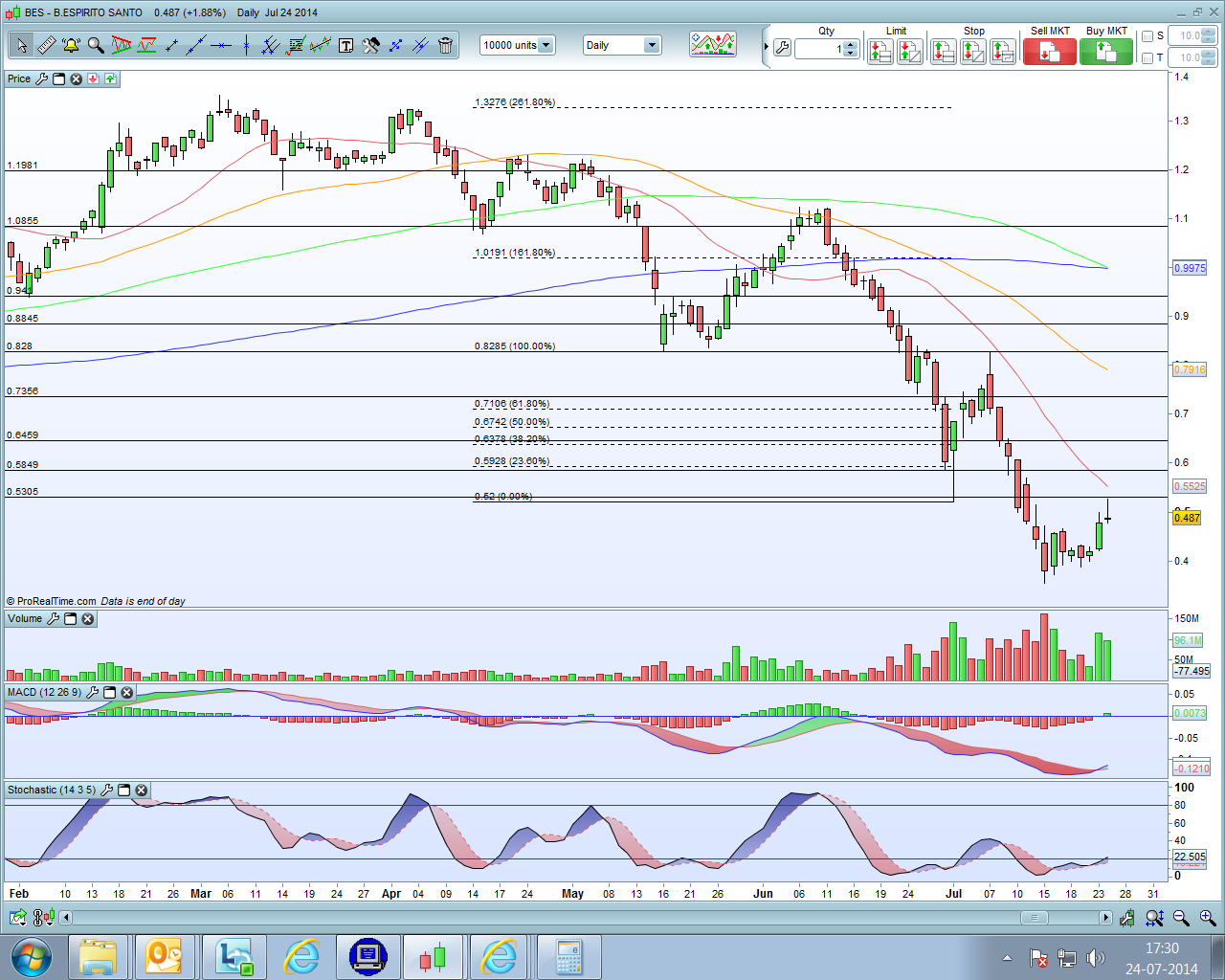Click the zoom out magnifier at bottom right
This screenshot has width=1225, height=980.
coord(1181,918)
